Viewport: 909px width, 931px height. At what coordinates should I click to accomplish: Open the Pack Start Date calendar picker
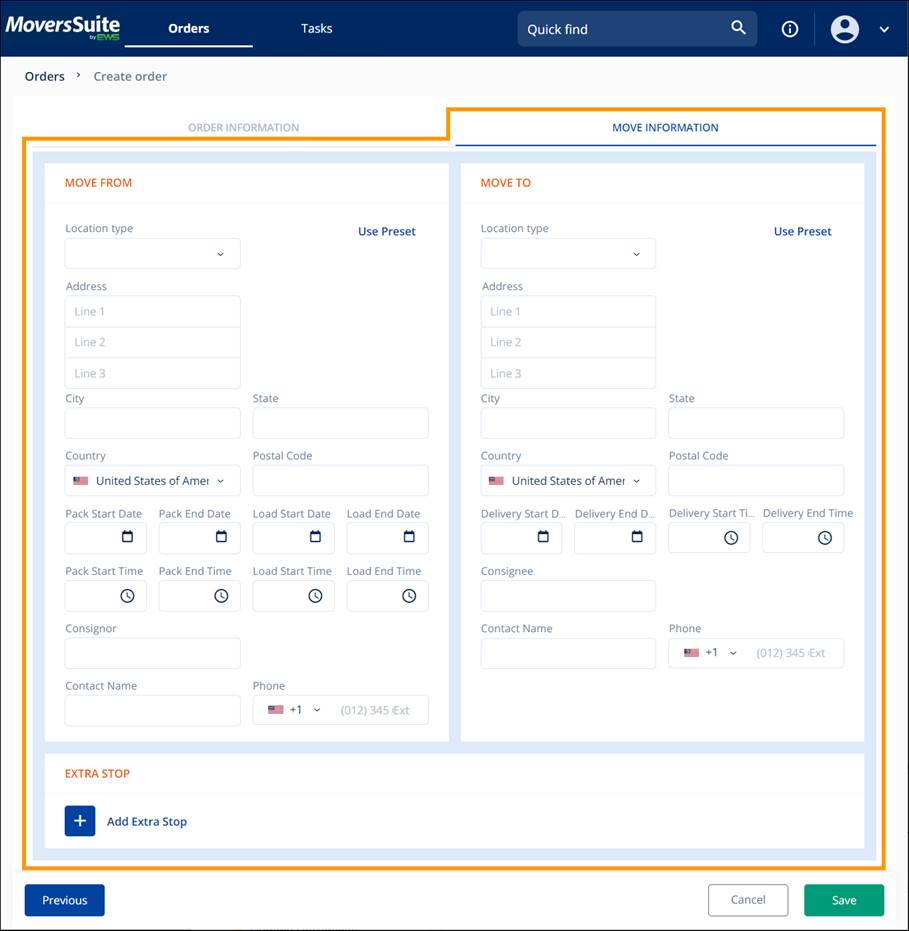(x=128, y=538)
